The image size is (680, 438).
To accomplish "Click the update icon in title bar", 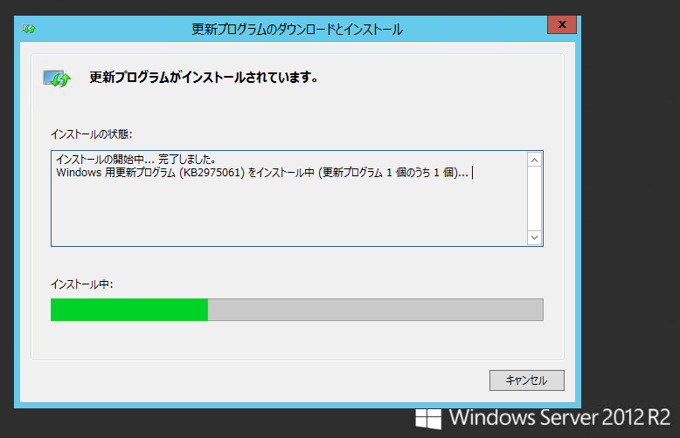I will tap(29, 29).
